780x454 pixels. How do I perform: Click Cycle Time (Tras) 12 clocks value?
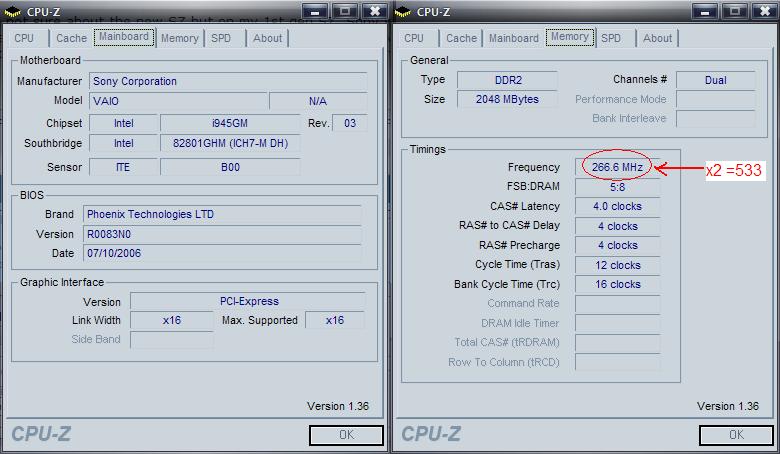tap(617, 265)
